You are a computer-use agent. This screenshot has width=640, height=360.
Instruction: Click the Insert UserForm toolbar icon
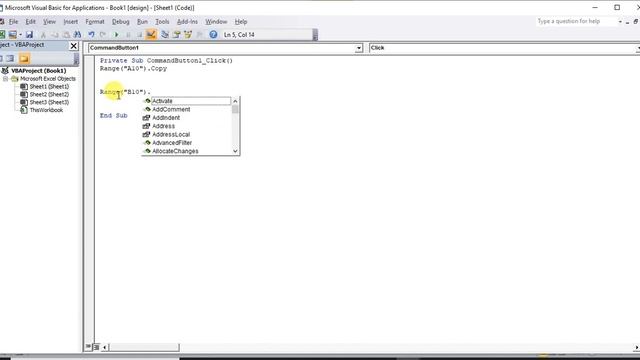coord(13,35)
